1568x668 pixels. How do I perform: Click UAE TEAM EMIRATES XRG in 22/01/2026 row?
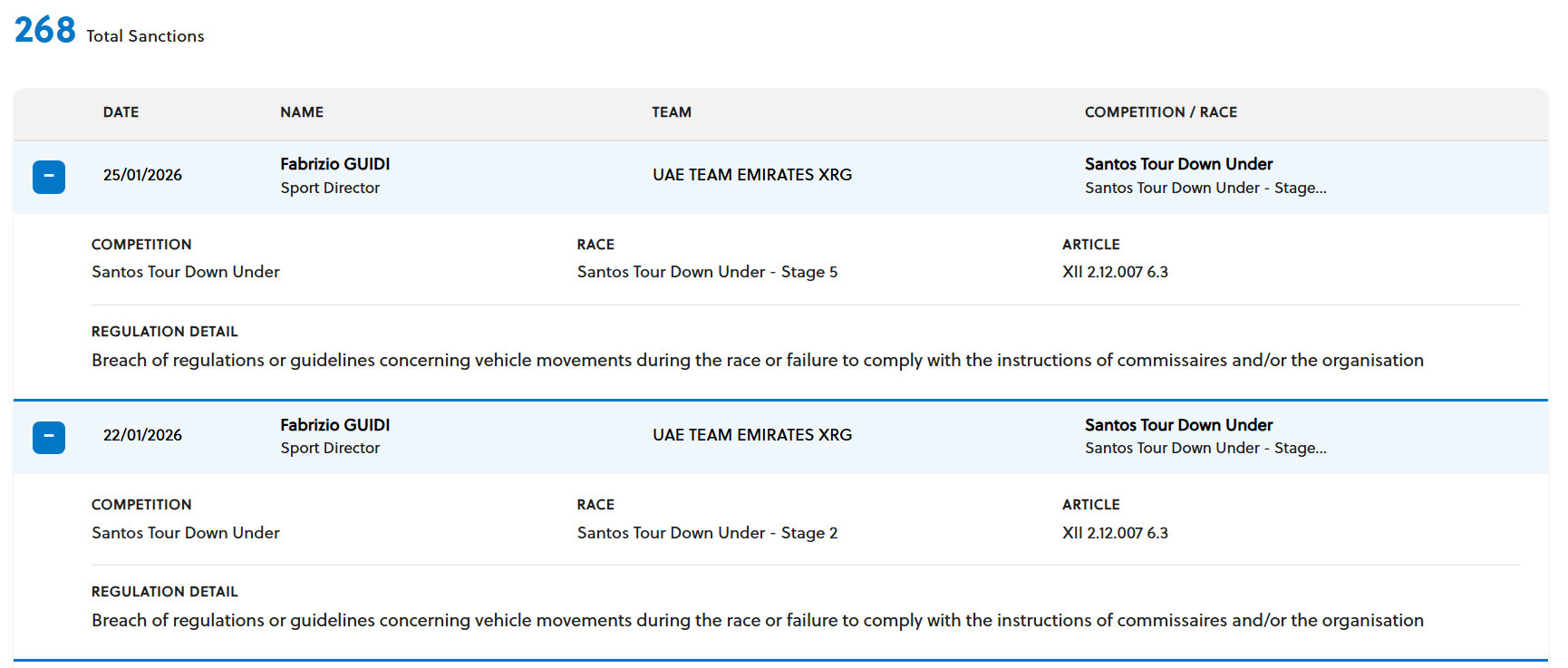click(x=752, y=435)
